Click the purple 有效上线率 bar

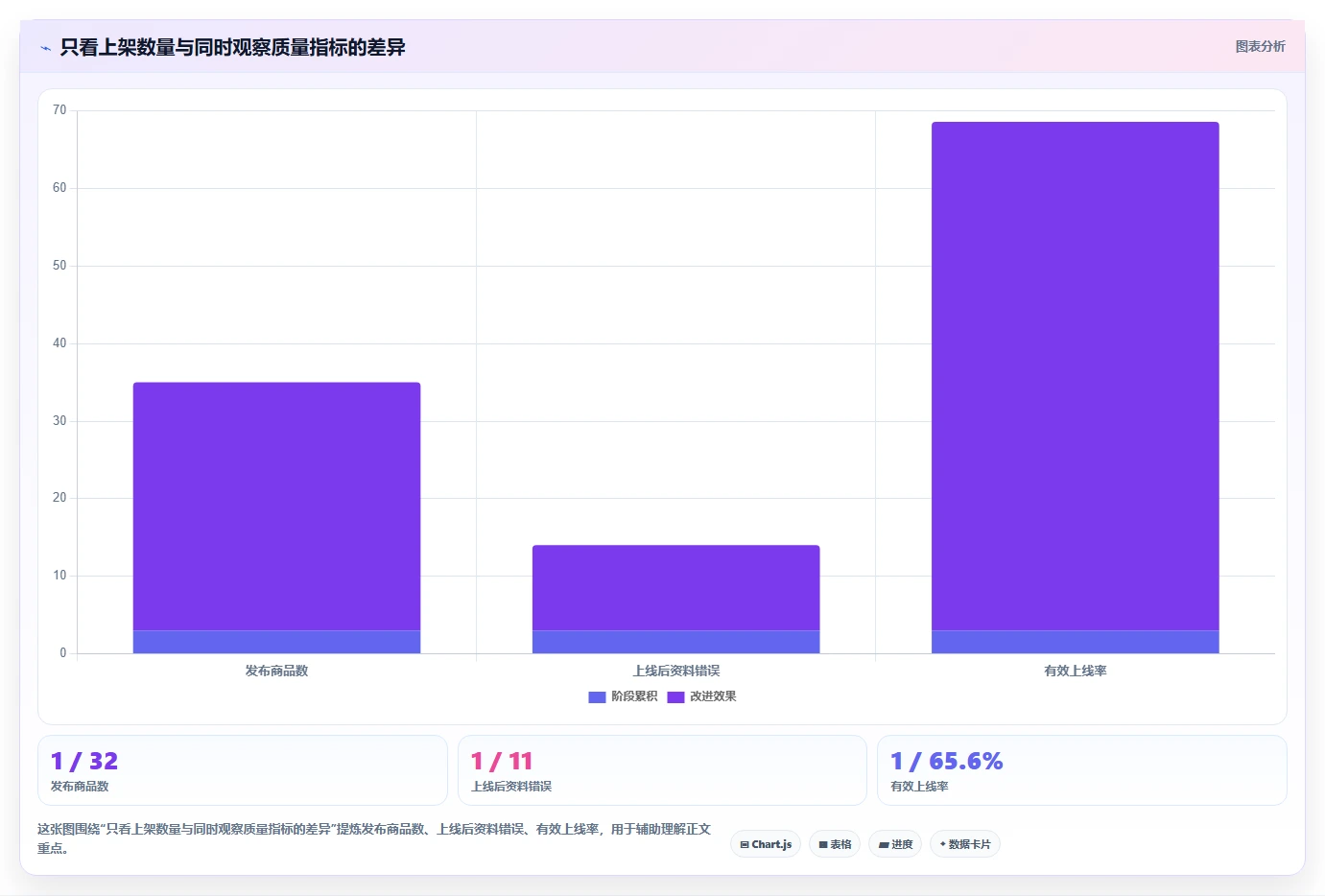(x=1075, y=376)
